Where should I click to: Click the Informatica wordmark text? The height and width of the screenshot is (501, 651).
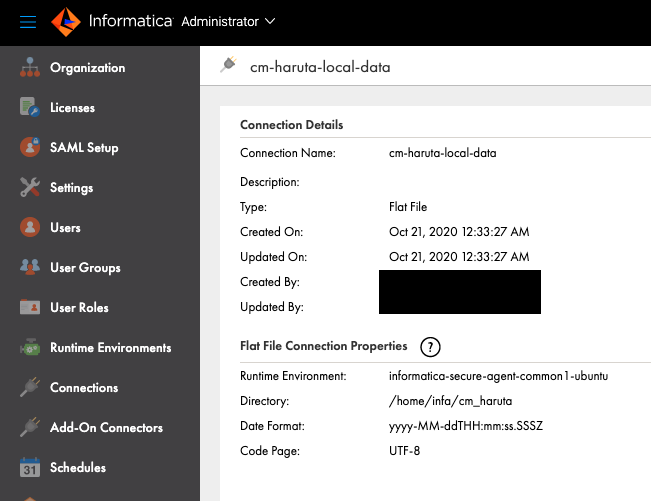[x=131, y=21]
